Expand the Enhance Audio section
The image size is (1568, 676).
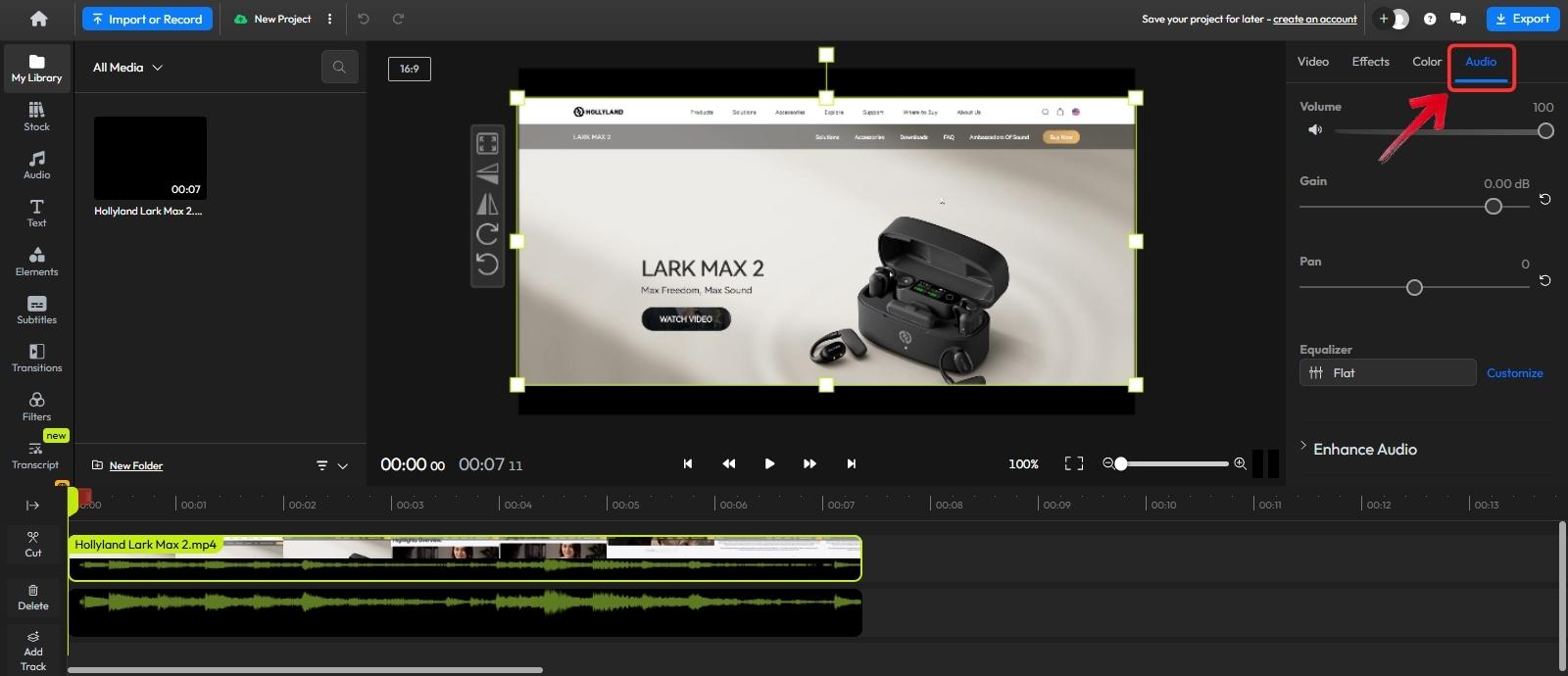click(x=1359, y=449)
